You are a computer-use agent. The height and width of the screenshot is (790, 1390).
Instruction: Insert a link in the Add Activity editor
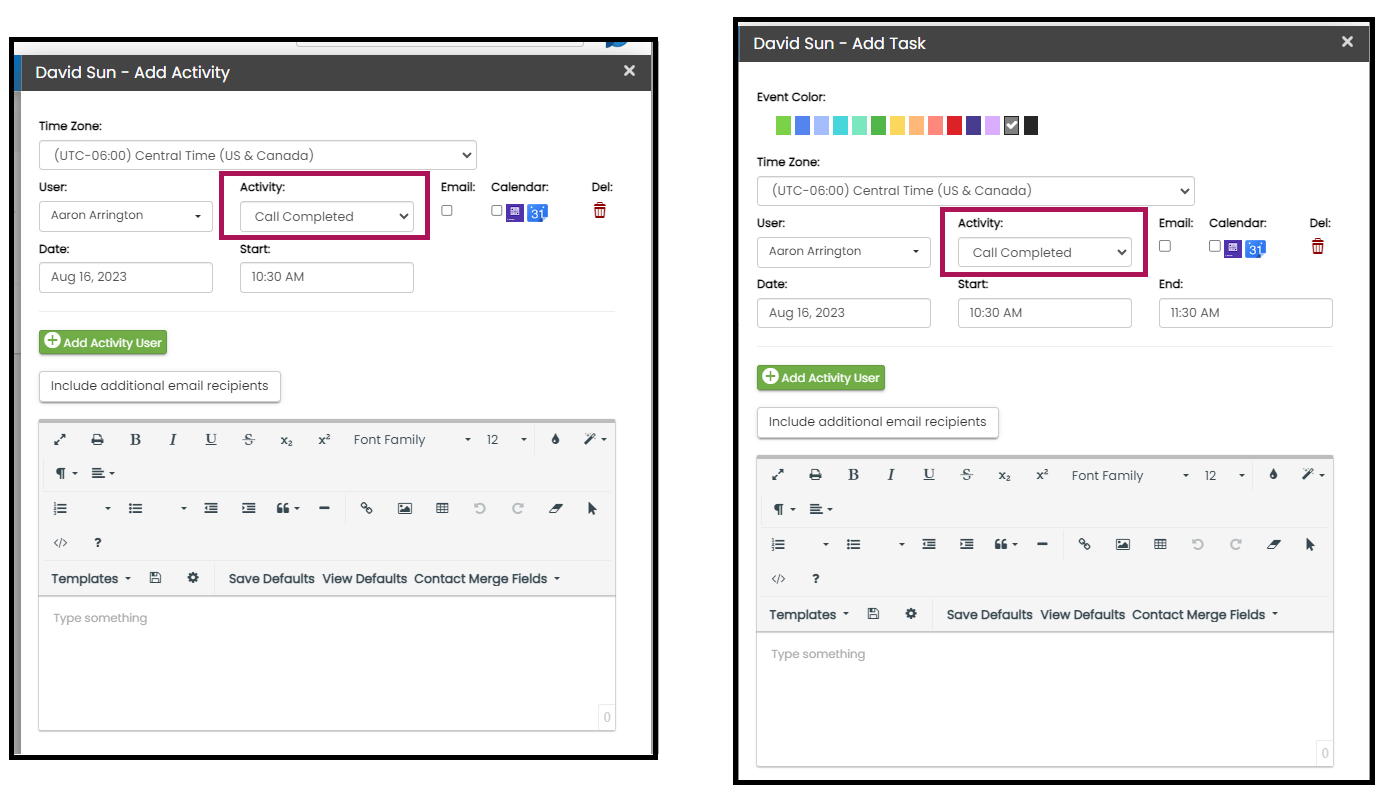[366, 508]
